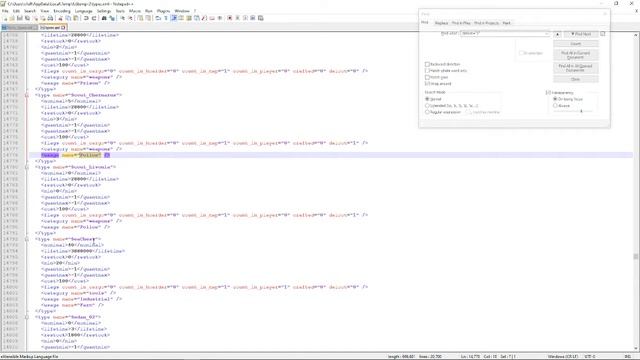
Task: Click the Windows (CR LF) status bar entry
Action: pos(563,357)
